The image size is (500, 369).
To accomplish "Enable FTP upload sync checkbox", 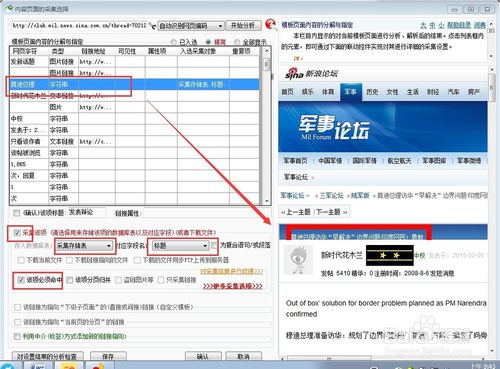I will coord(137,260).
